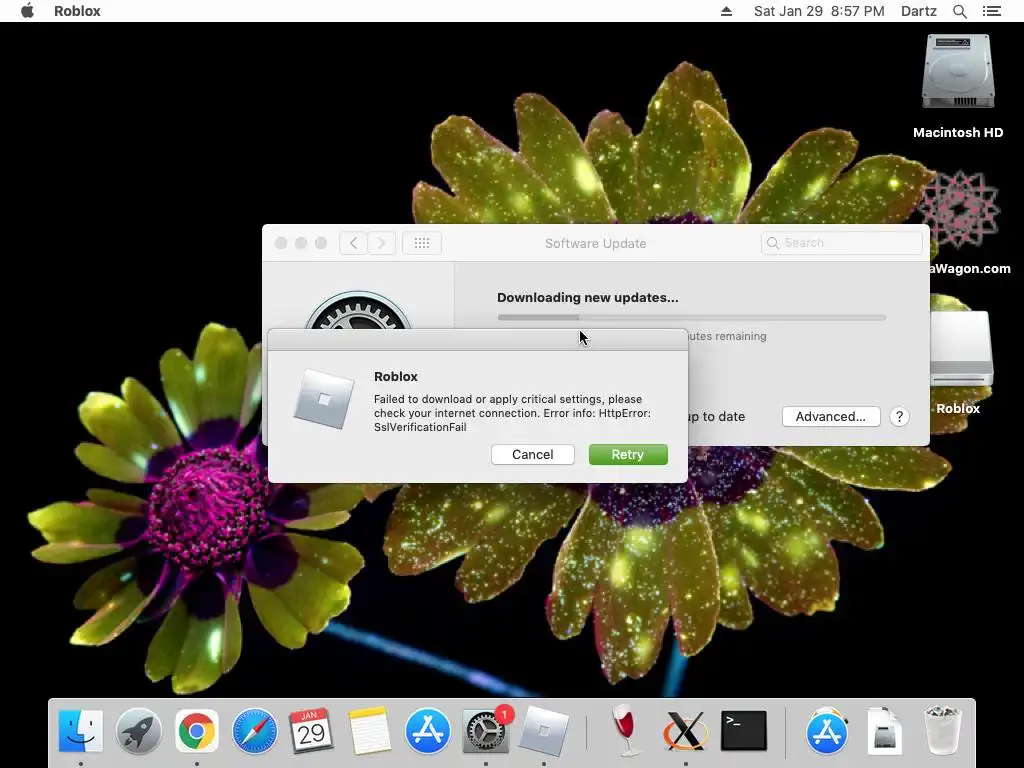Click the Software Update window title
Image resolution: width=1024 pixels, height=768 pixels.
click(596, 244)
